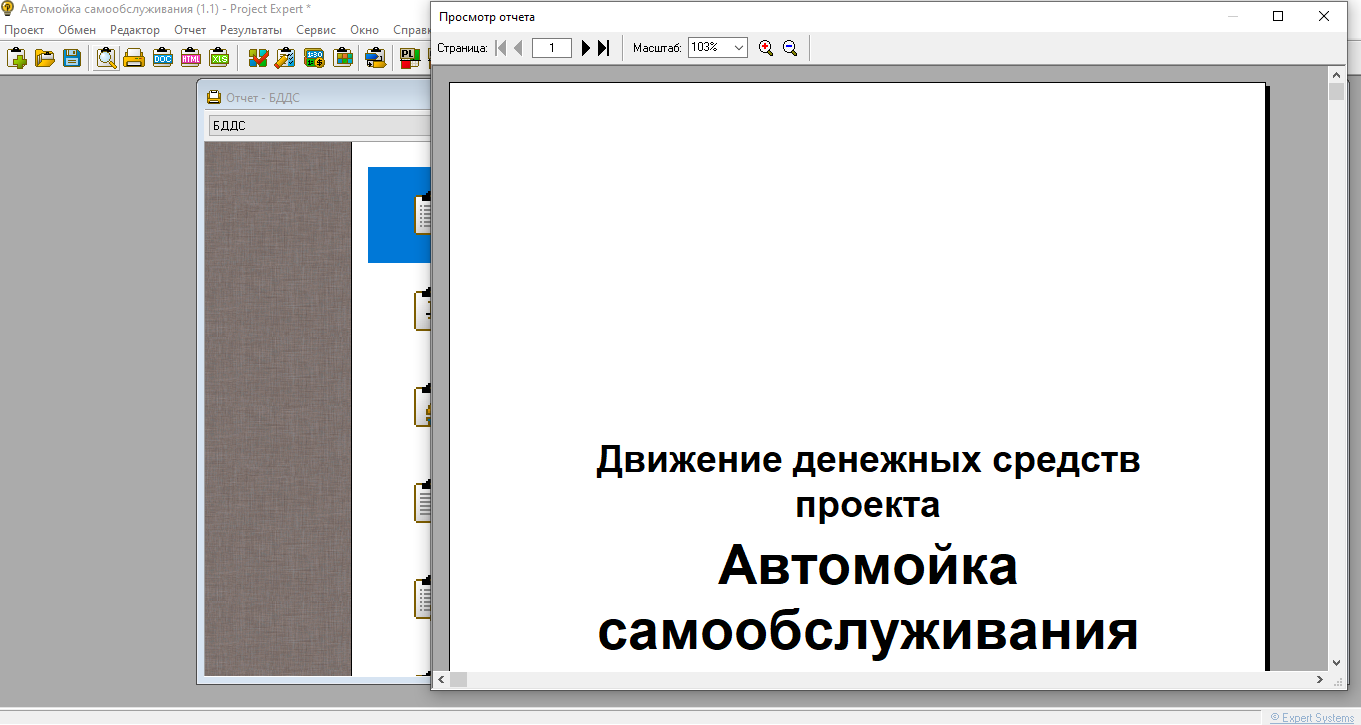Viewport: 1361px width, 725px height.
Task: Click the red checkmark toolbar icon
Action: (258, 58)
